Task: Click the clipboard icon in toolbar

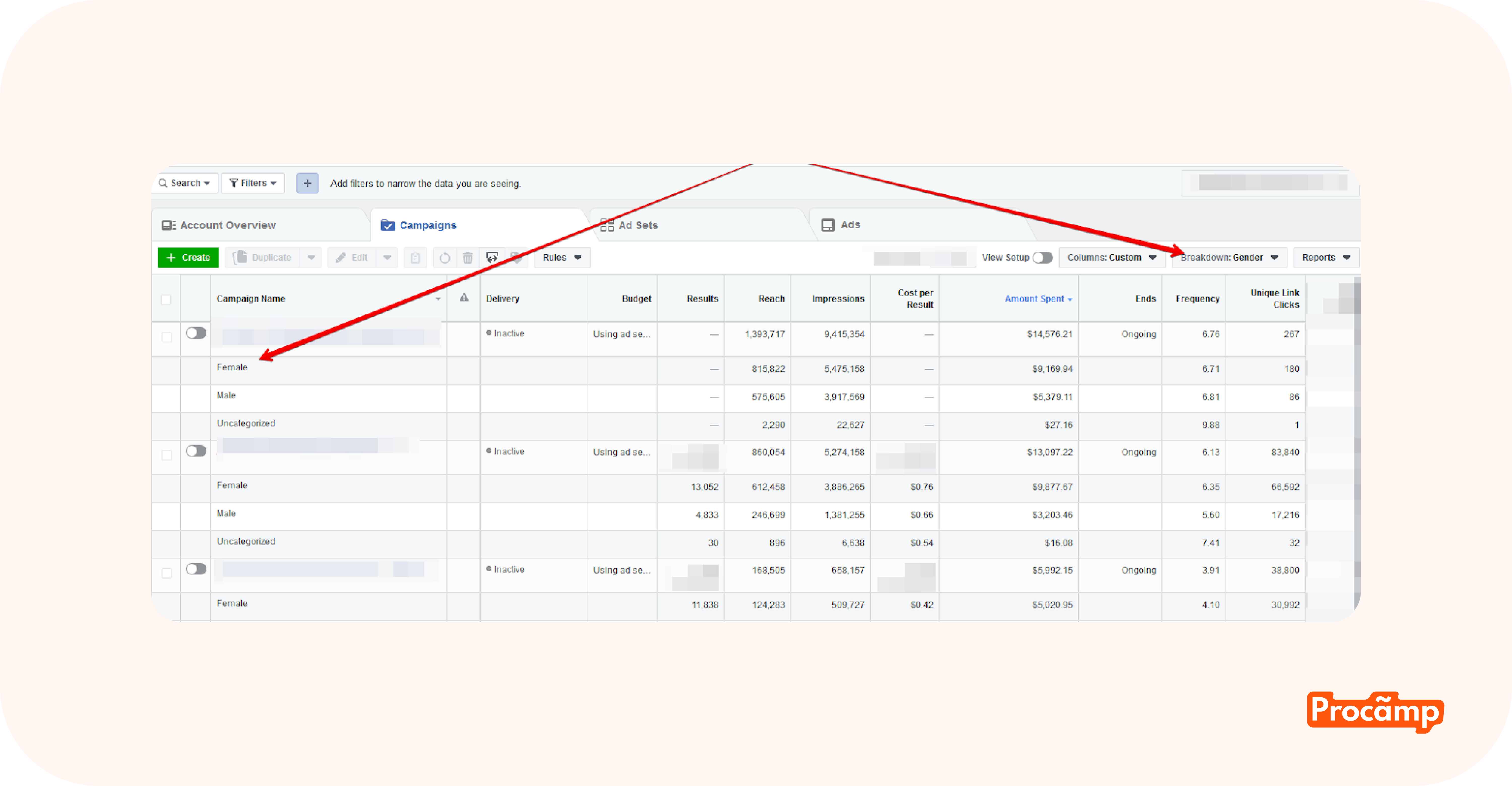Action: coord(415,257)
